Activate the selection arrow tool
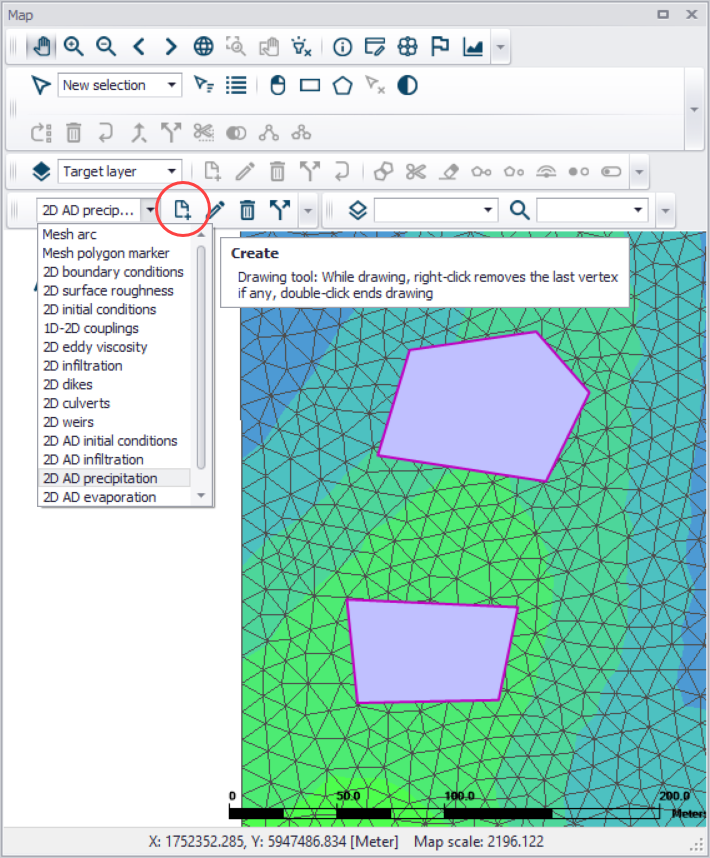The image size is (710, 858). click(40, 85)
